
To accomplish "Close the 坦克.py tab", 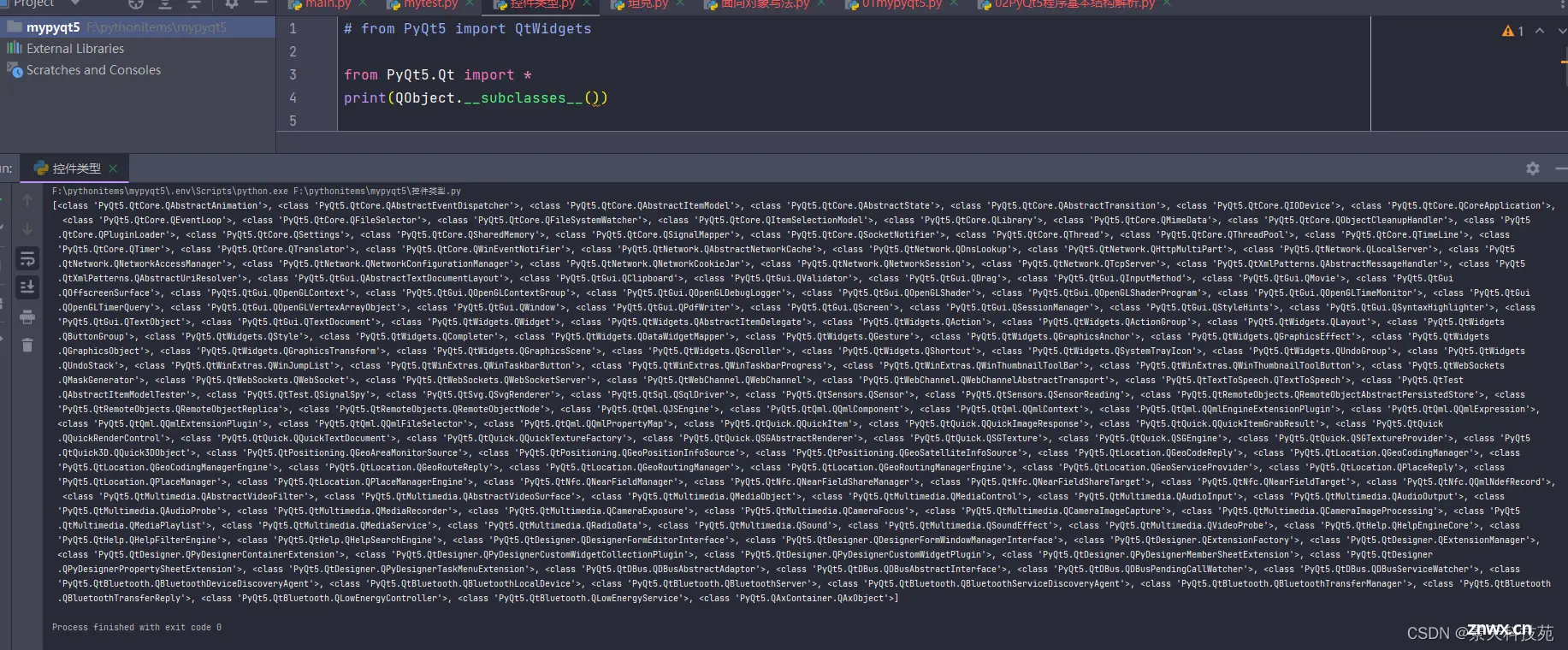I will 680,3.
